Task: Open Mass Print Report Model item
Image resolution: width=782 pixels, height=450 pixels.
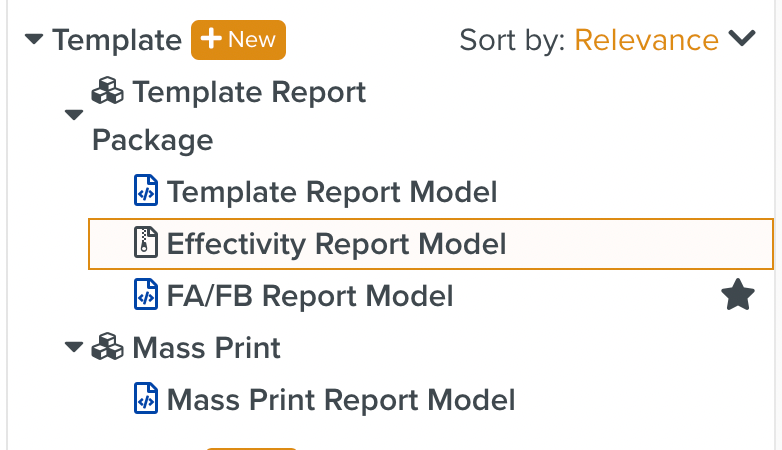Action: coord(340,400)
